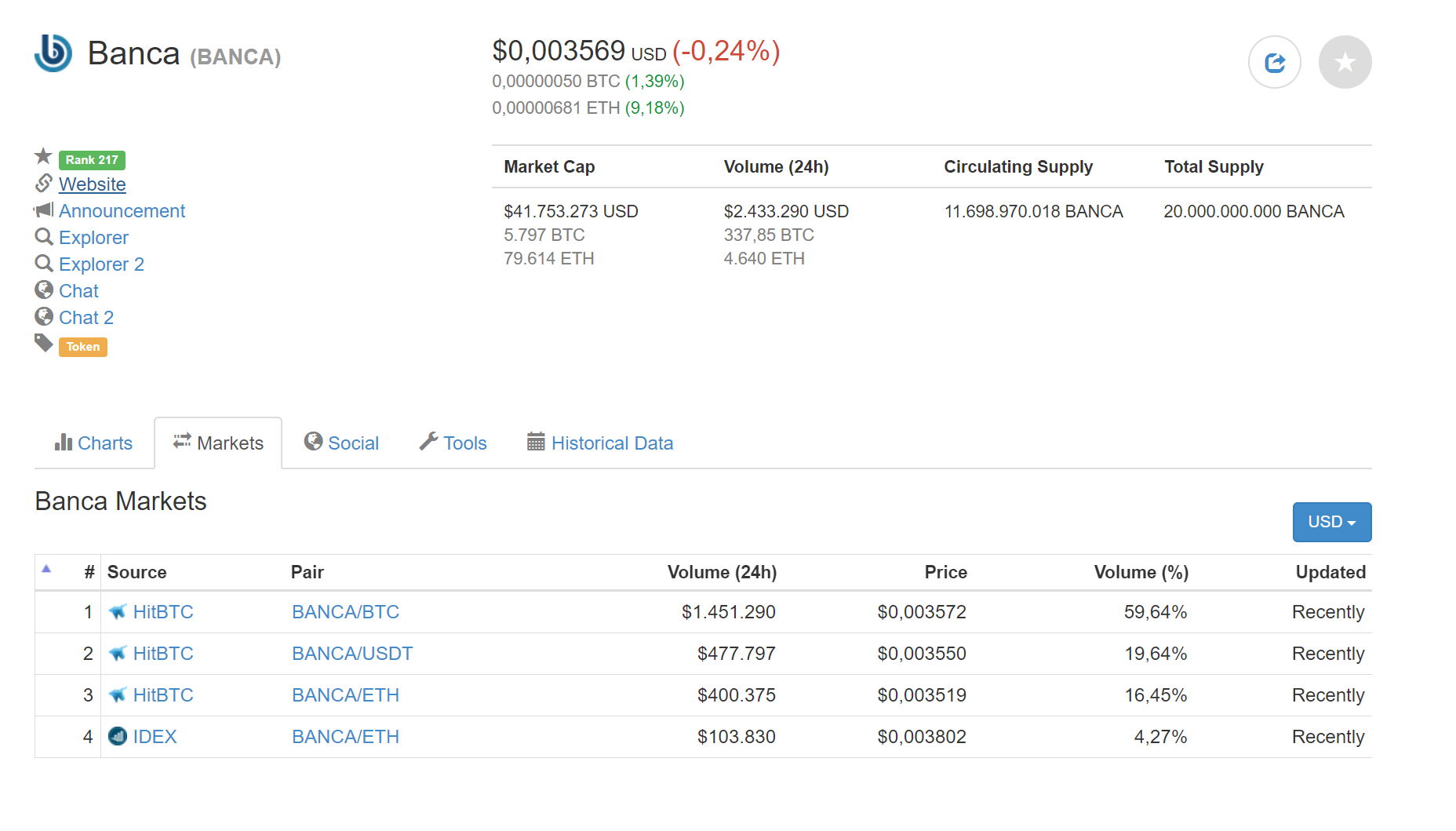Select the 0,00000050 BTC price line

click(x=588, y=82)
